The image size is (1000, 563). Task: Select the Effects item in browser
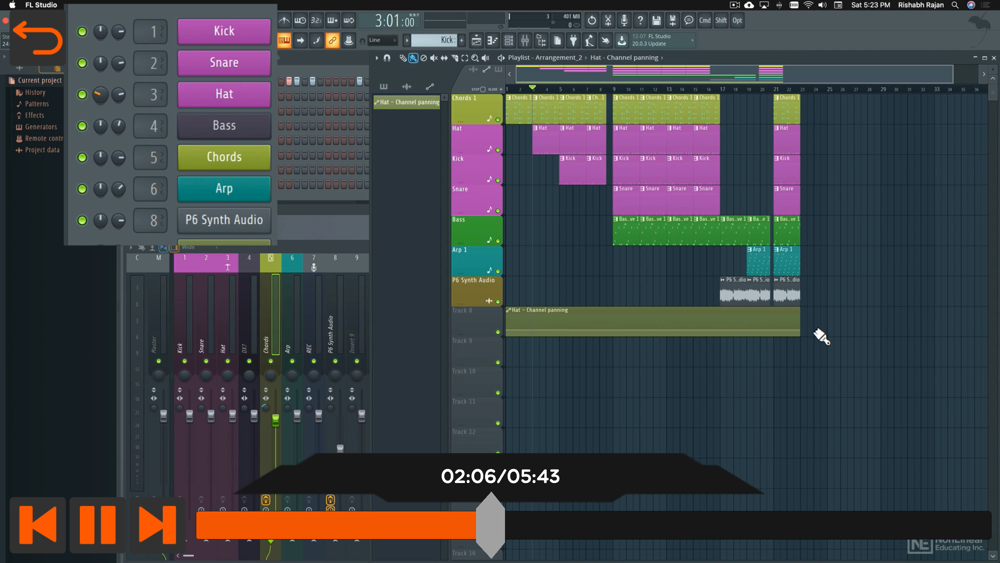(x=30, y=115)
